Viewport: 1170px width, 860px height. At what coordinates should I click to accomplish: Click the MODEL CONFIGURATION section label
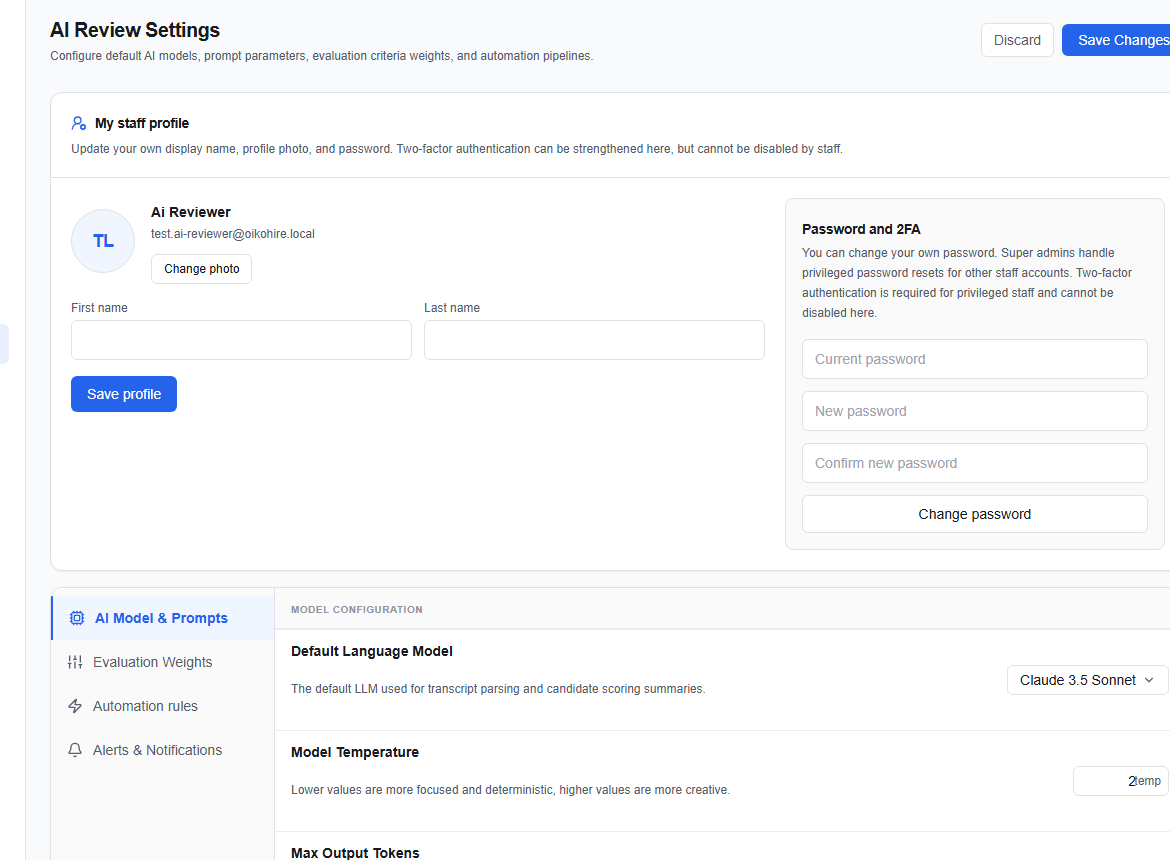tap(357, 609)
